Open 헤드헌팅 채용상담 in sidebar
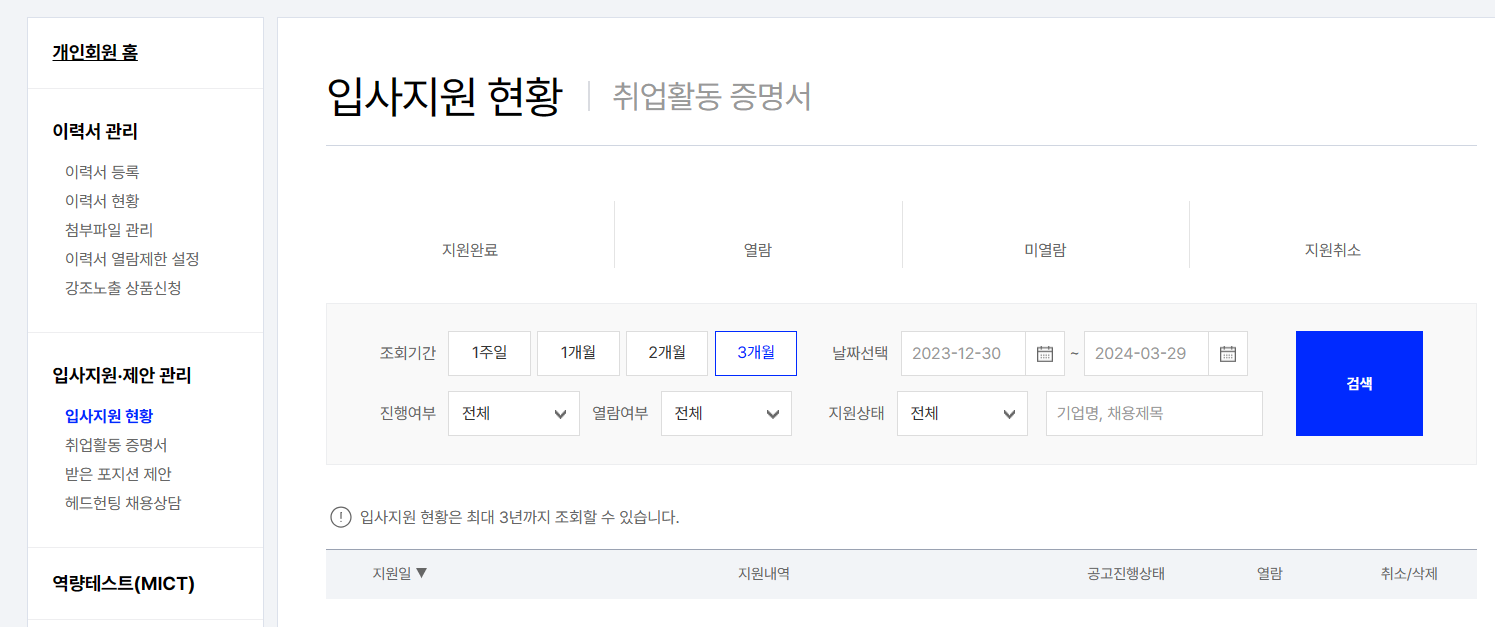 pos(123,503)
